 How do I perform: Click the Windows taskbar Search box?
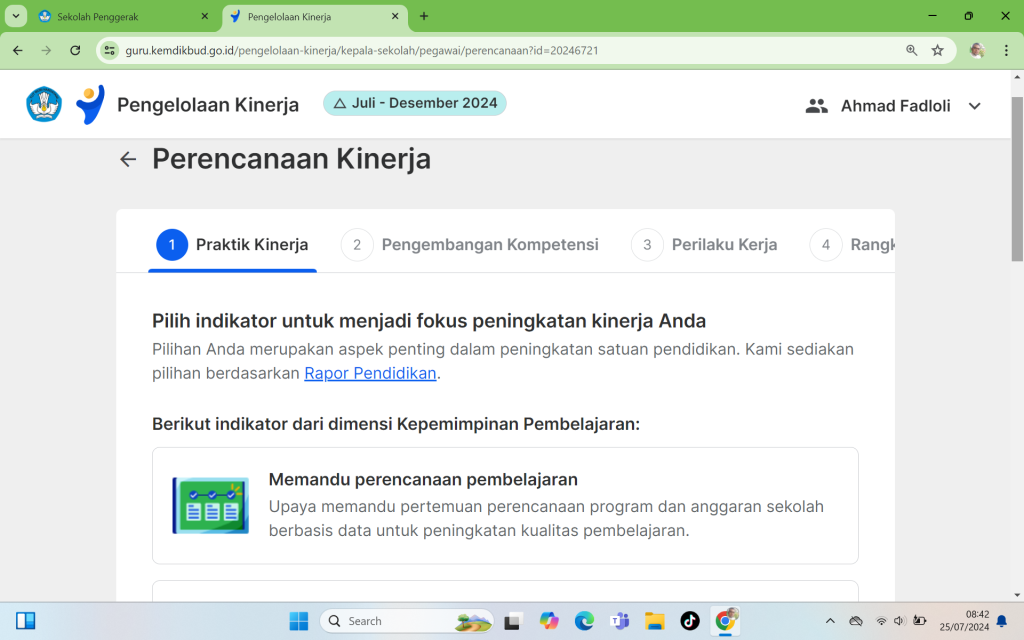click(405, 621)
